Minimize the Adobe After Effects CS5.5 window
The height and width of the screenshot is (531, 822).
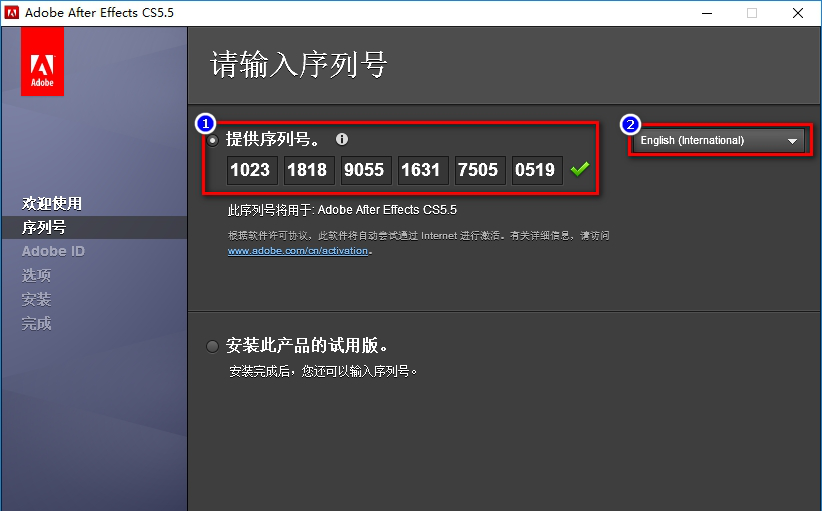tap(707, 13)
